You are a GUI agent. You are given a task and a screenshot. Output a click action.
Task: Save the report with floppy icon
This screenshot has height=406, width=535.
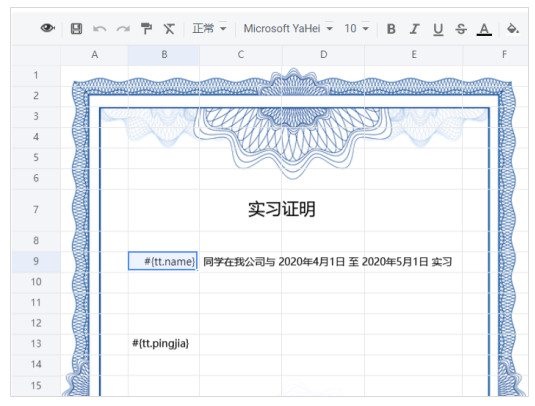pyautogui.click(x=76, y=29)
